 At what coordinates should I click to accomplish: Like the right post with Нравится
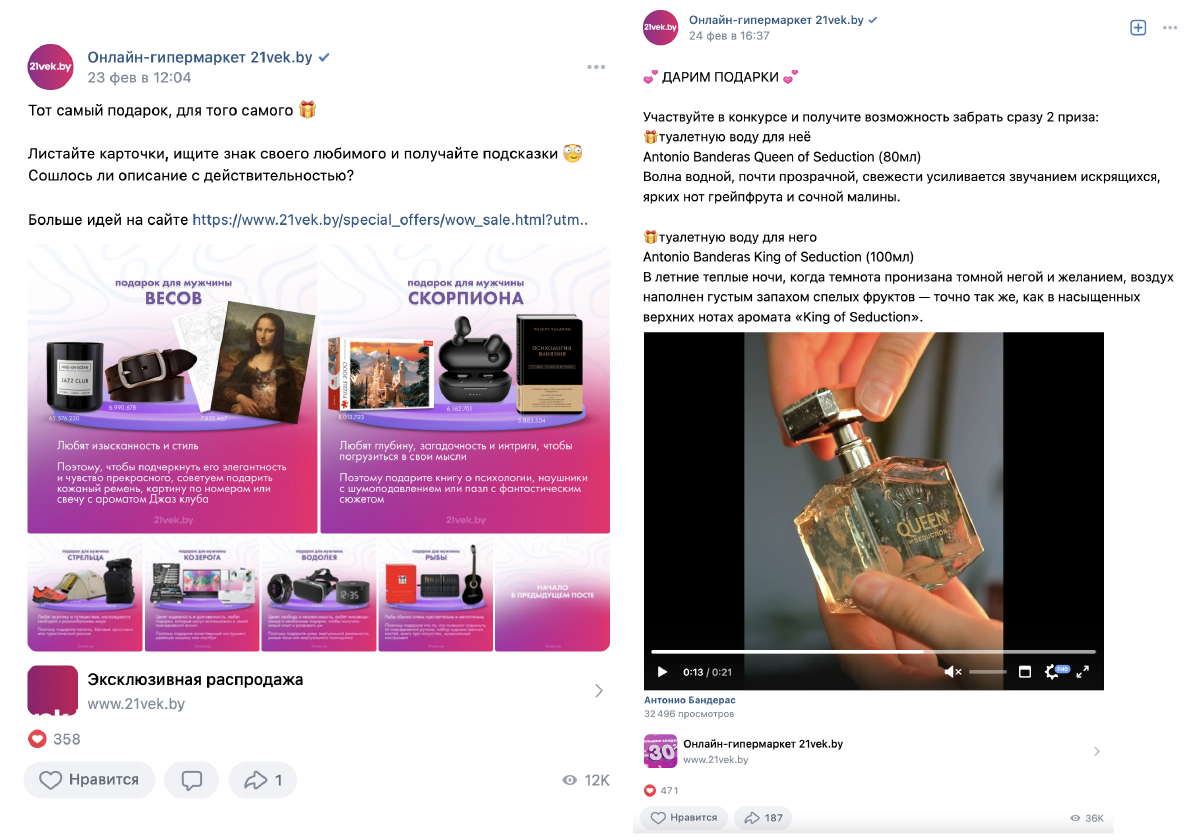coord(685,817)
